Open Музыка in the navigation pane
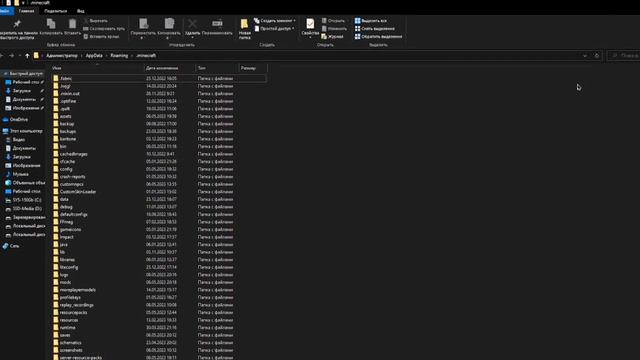The width and height of the screenshot is (640, 360). 17,174
